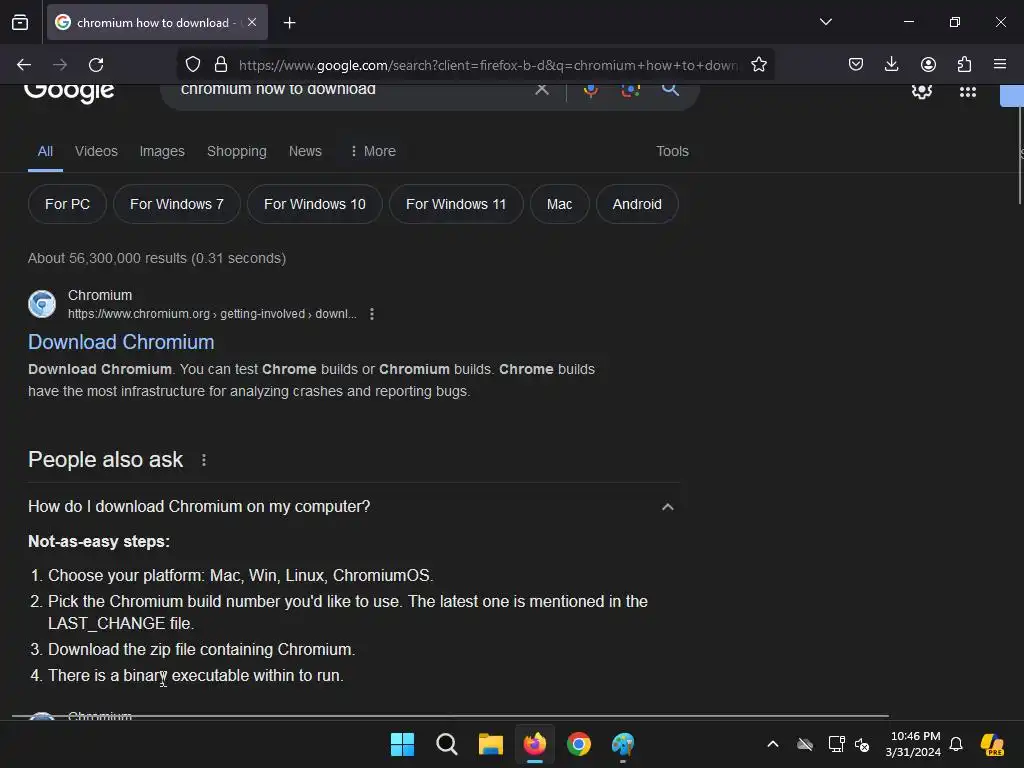The height and width of the screenshot is (768, 1024).
Task: Click the chromium.org result URL breadcrumb
Action: (212, 314)
